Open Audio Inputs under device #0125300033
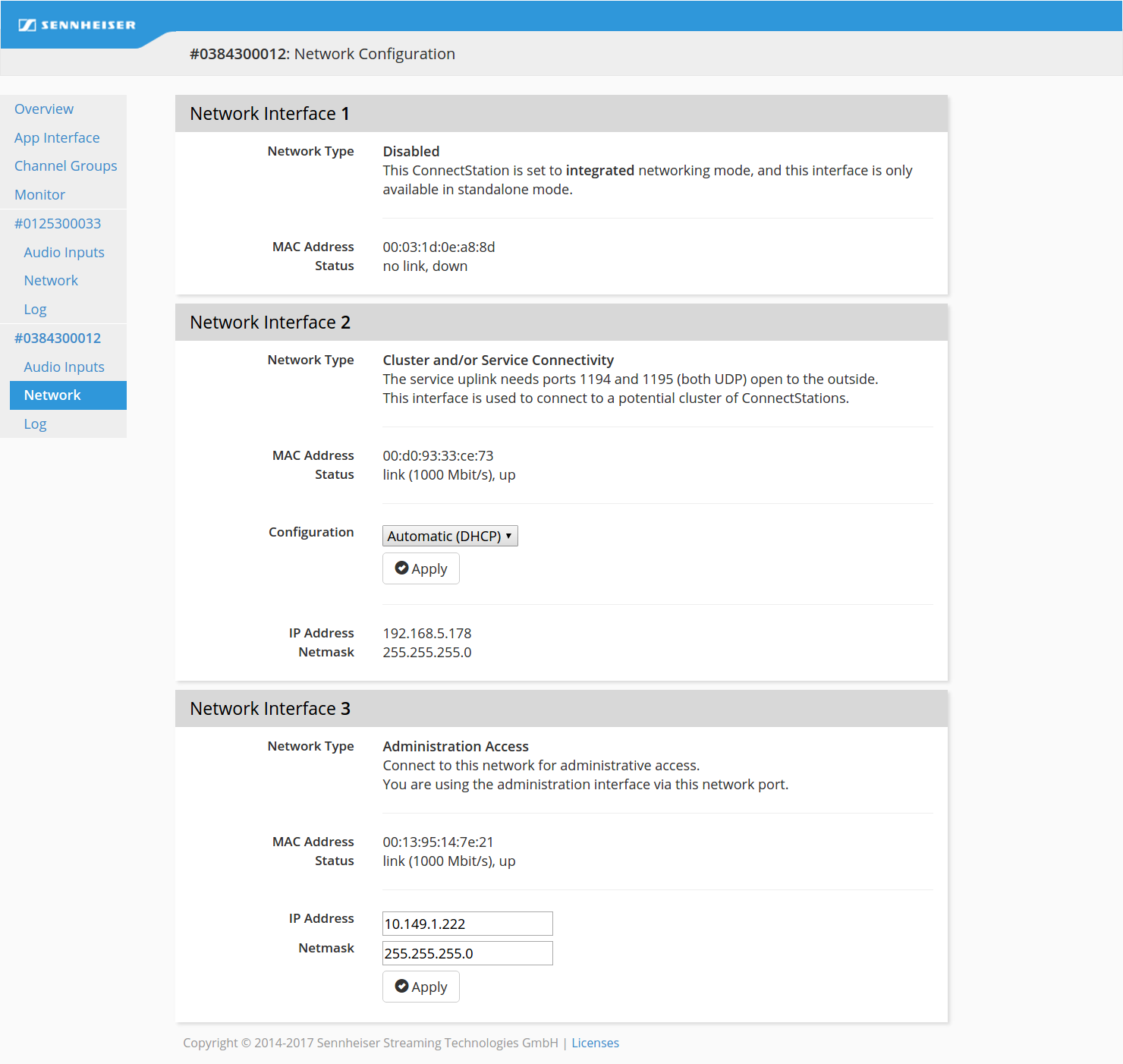 (x=64, y=253)
